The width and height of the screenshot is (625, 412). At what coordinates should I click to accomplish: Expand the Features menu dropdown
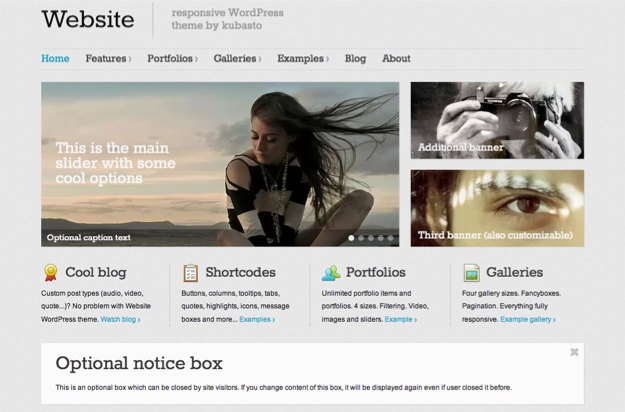pyautogui.click(x=108, y=59)
